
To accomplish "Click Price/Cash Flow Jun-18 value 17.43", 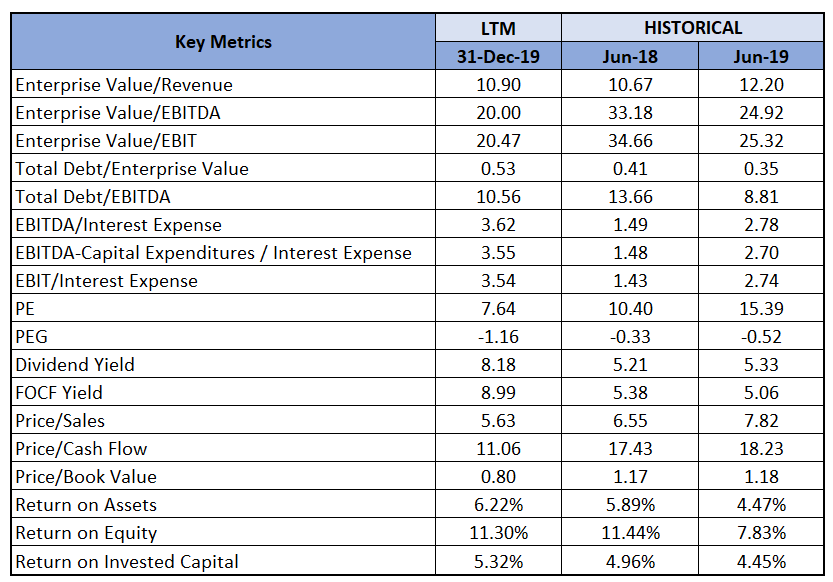I will tap(630, 449).
